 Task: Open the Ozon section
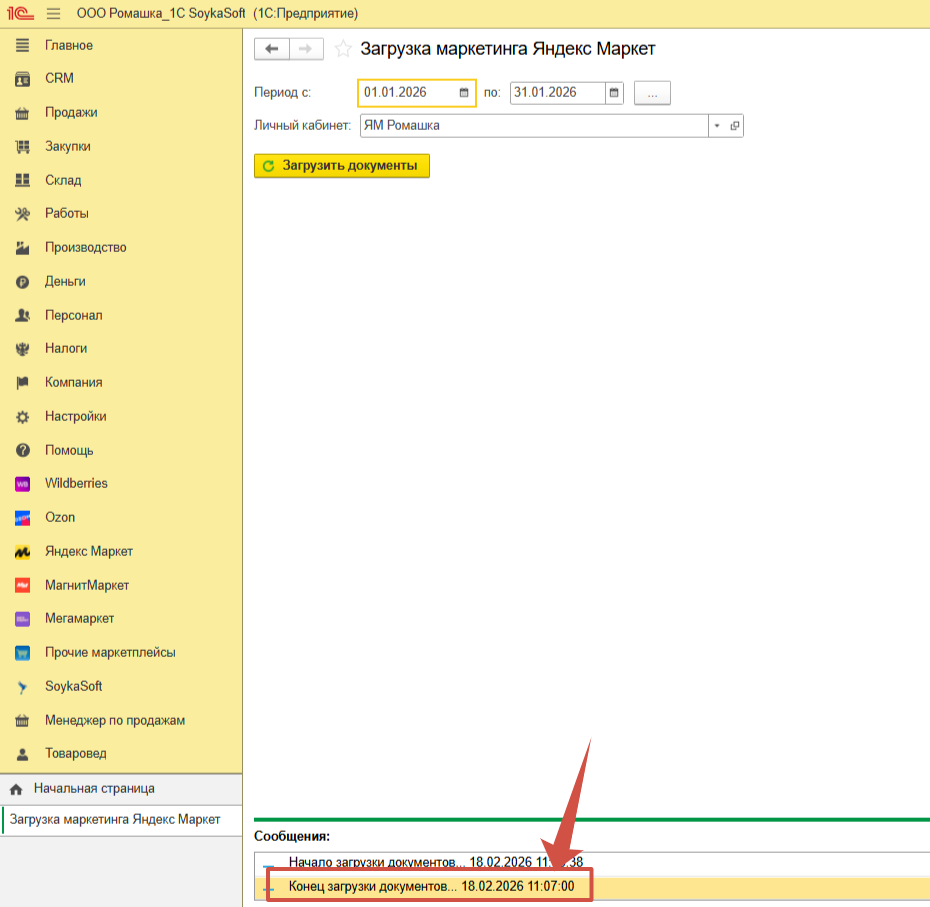[60, 517]
